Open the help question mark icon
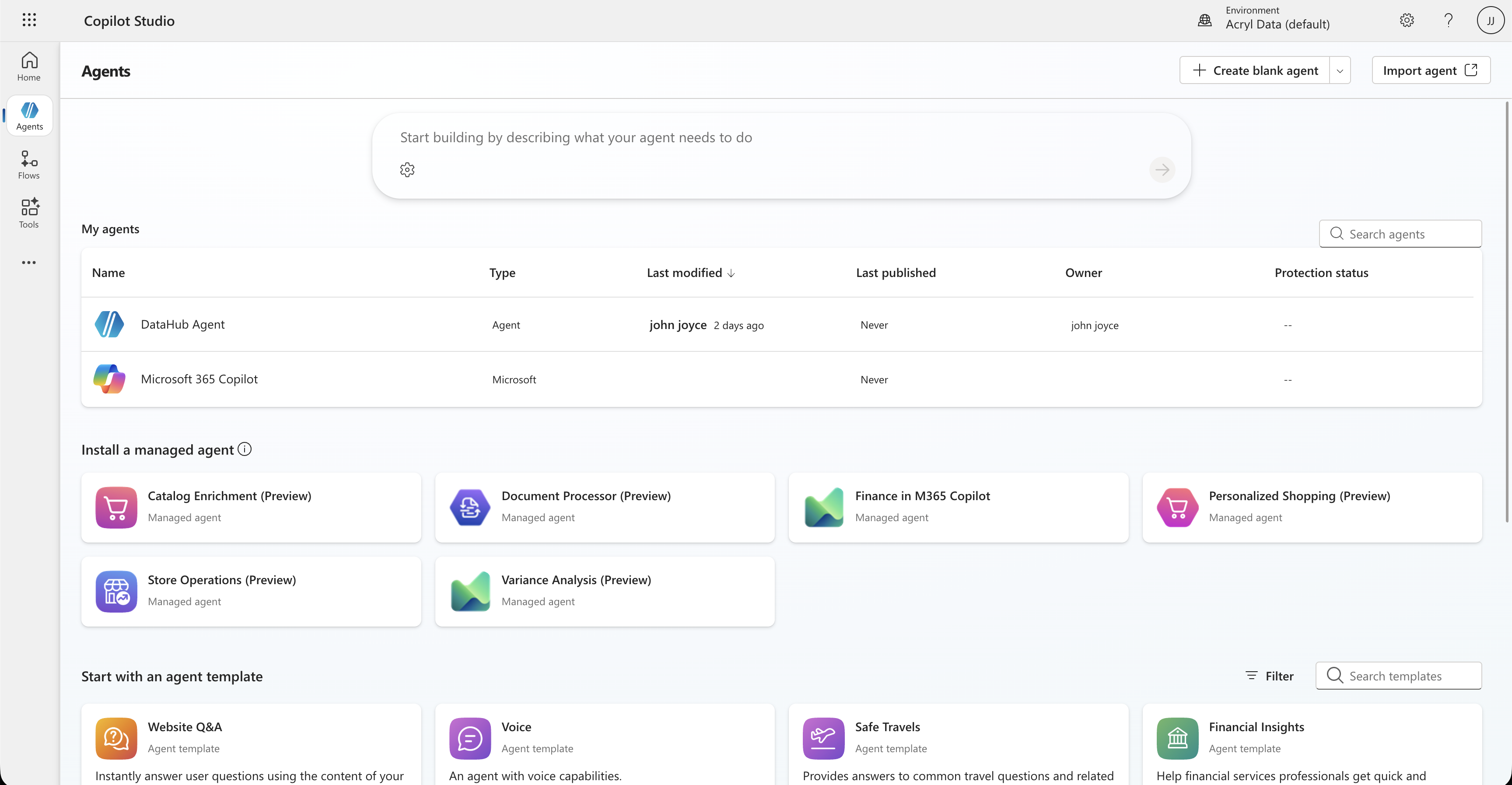The height and width of the screenshot is (785, 1512). click(x=1448, y=21)
